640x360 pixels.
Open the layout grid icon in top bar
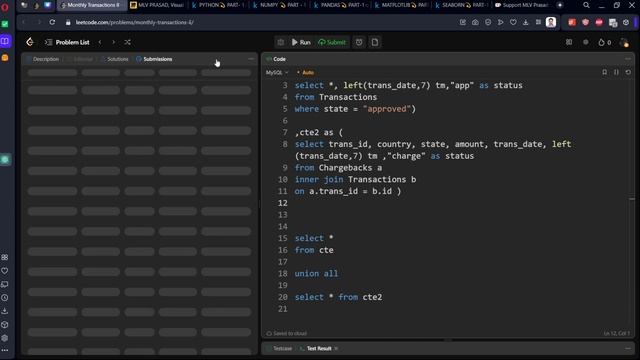(x=569, y=42)
